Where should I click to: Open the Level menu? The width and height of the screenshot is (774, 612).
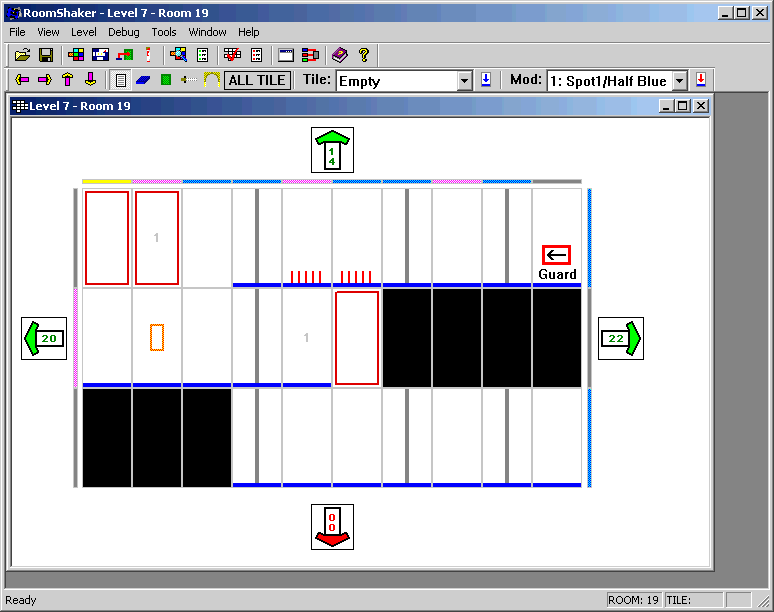point(84,32)
